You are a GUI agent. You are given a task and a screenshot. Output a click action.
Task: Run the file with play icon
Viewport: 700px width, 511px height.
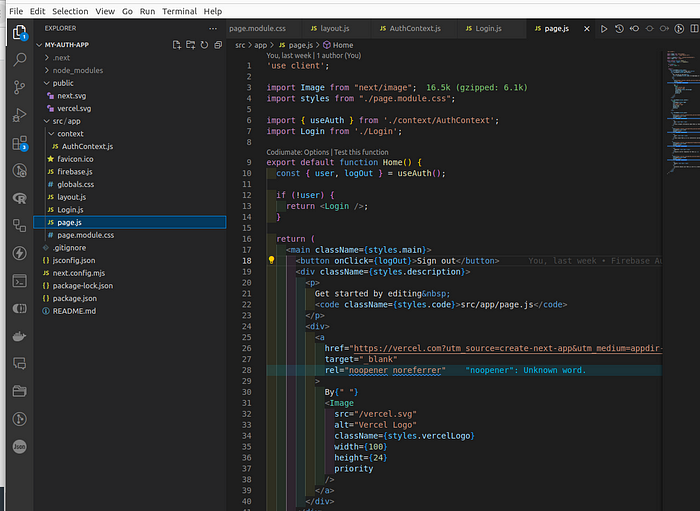604,29
